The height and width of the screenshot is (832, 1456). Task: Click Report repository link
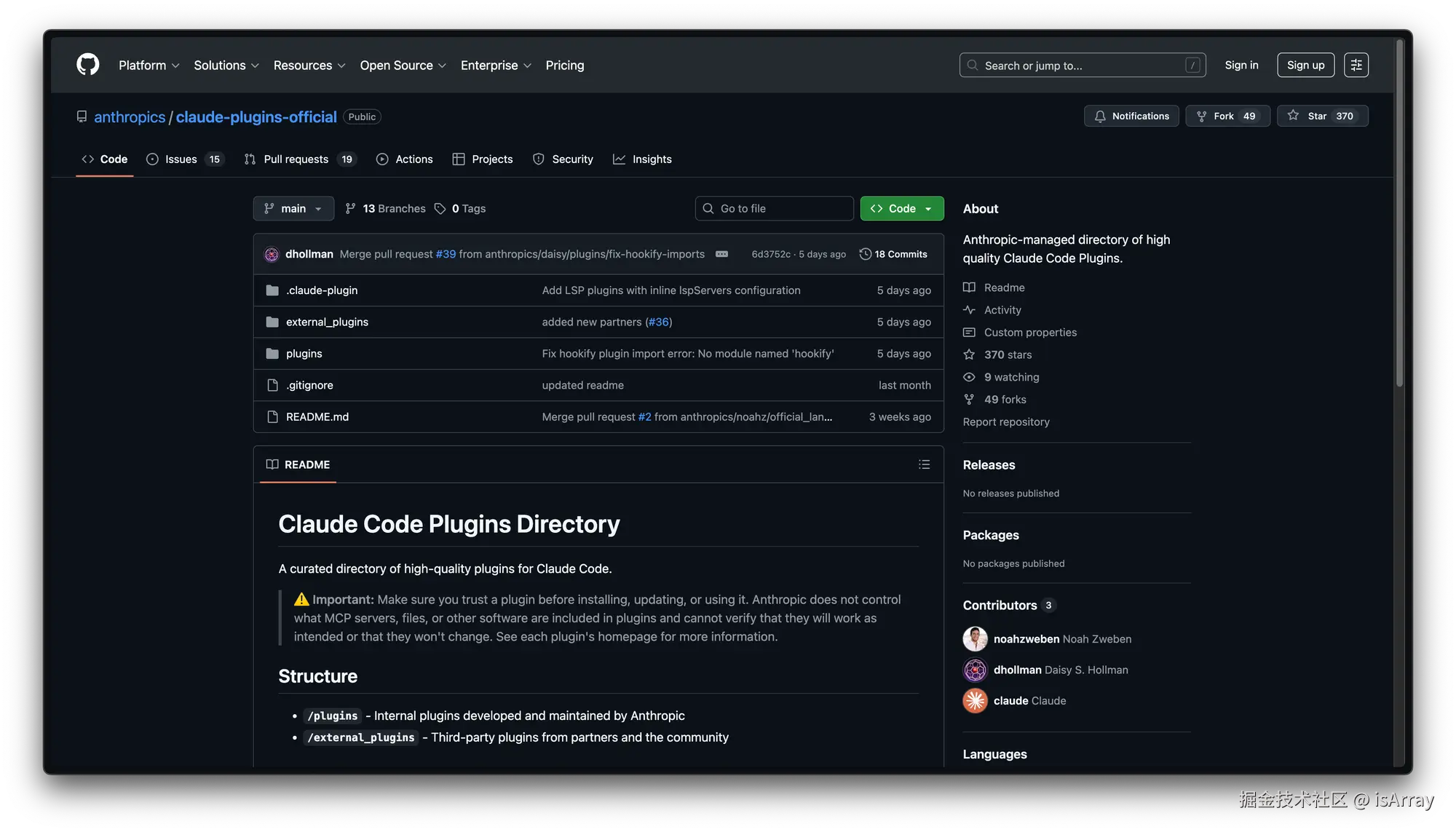(1006, 422)
